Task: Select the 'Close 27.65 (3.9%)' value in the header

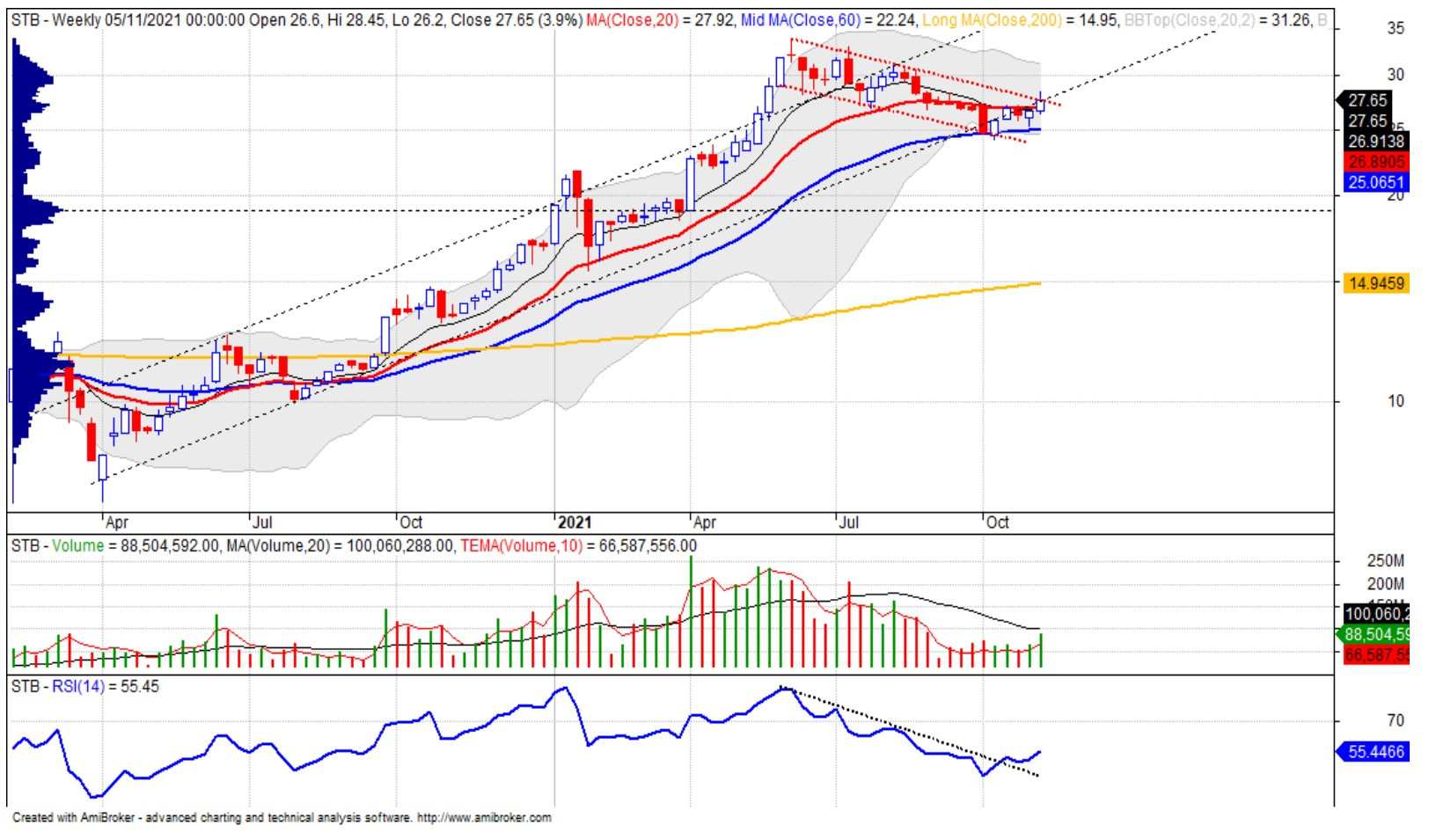Action: tap(517, 19)
